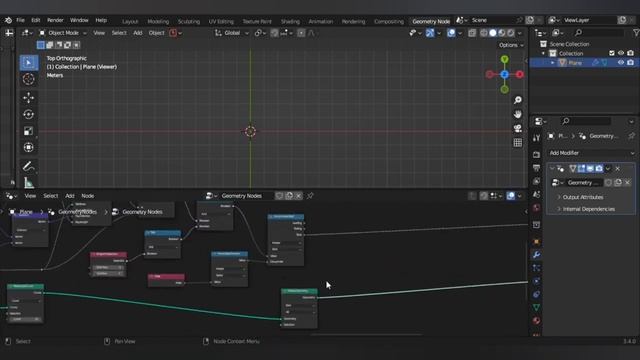This screenshot has height=360, width=640.
Task: Open the Render properties tab
Action: (536, 155)
